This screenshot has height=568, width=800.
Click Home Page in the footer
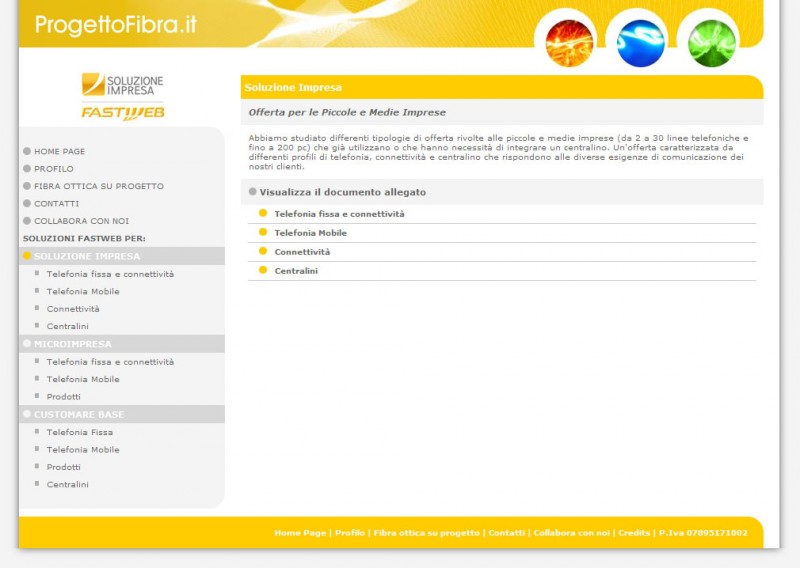point(300,533)
